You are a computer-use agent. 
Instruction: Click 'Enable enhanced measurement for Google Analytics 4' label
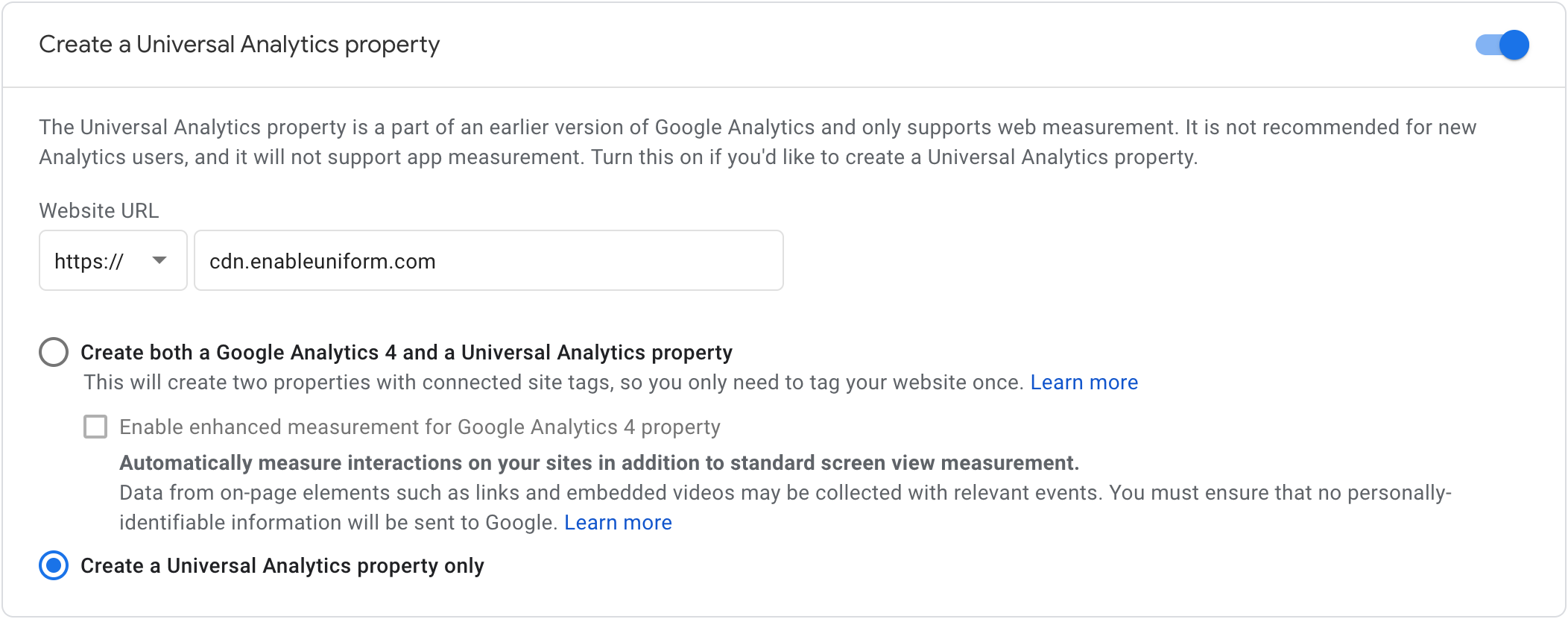pyautogui.click(x=420, y=427)
